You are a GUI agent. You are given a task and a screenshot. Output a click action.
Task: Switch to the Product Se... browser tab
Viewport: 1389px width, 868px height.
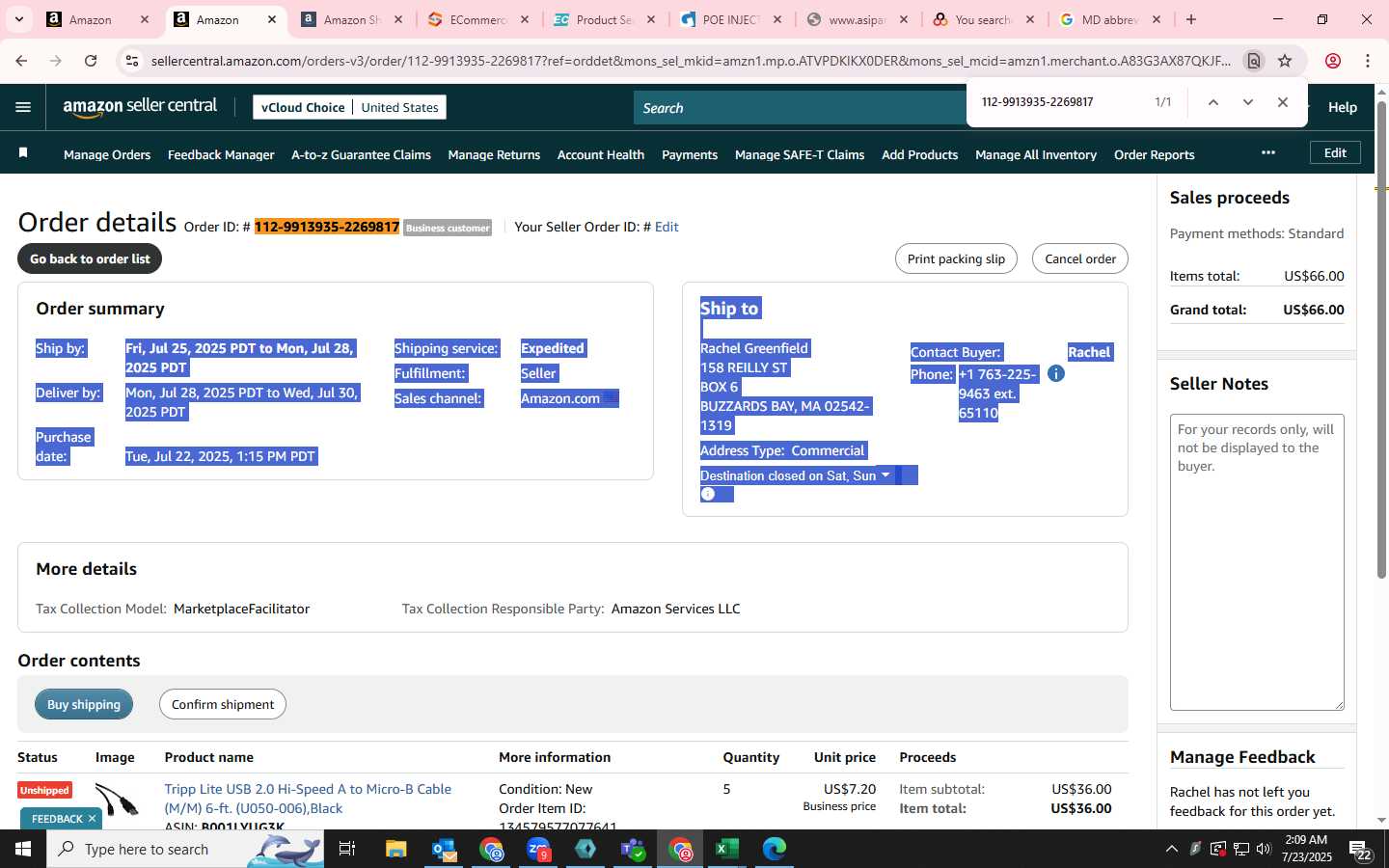pos(605,19)
